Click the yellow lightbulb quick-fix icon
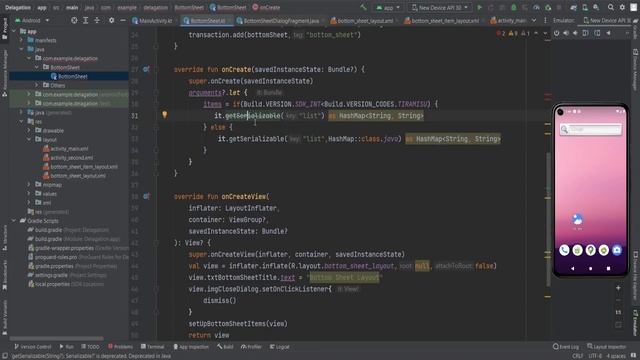 (x=164, y=115)
